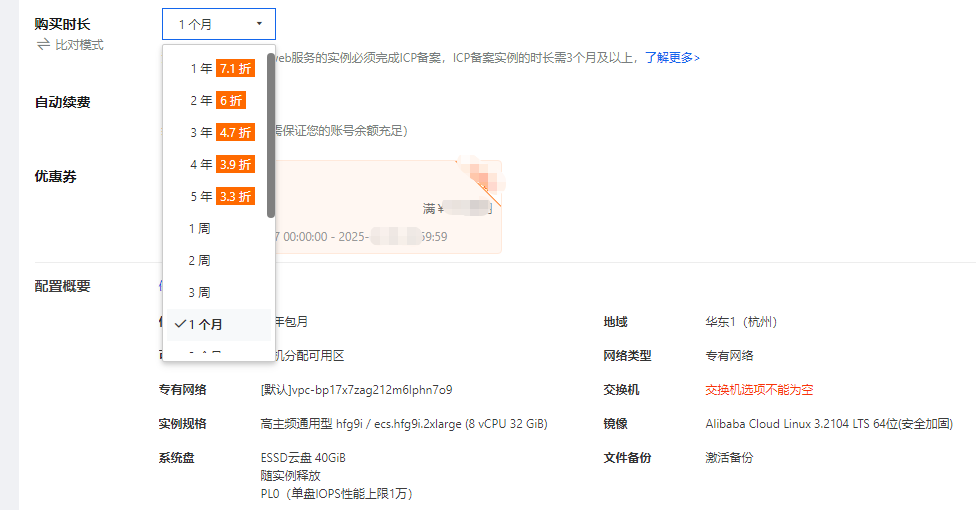
Task: Click the red 交换机选项不能为空 warning text
Action: (759, 389)
